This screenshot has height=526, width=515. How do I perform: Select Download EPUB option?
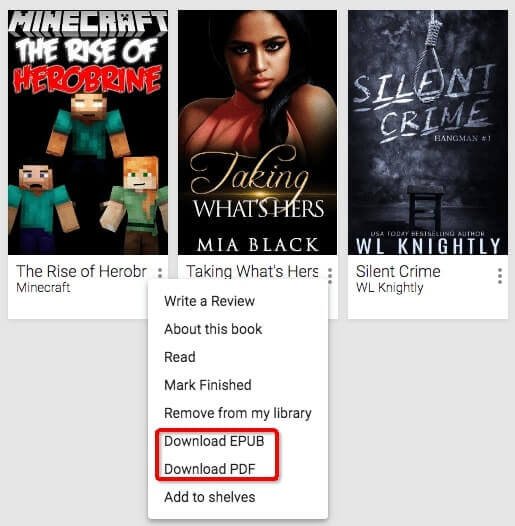click(x=214, y=441)
